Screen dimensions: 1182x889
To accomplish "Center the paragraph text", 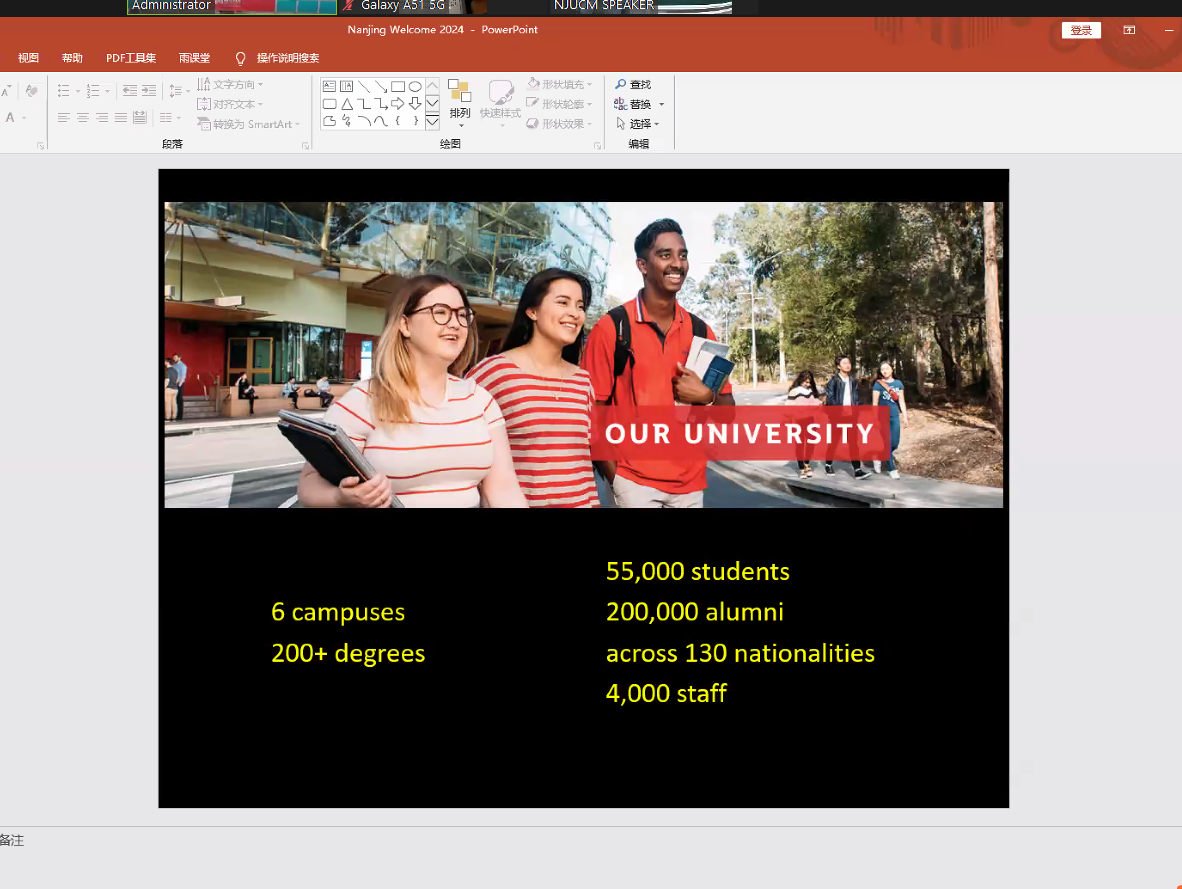I will point(82,118).
